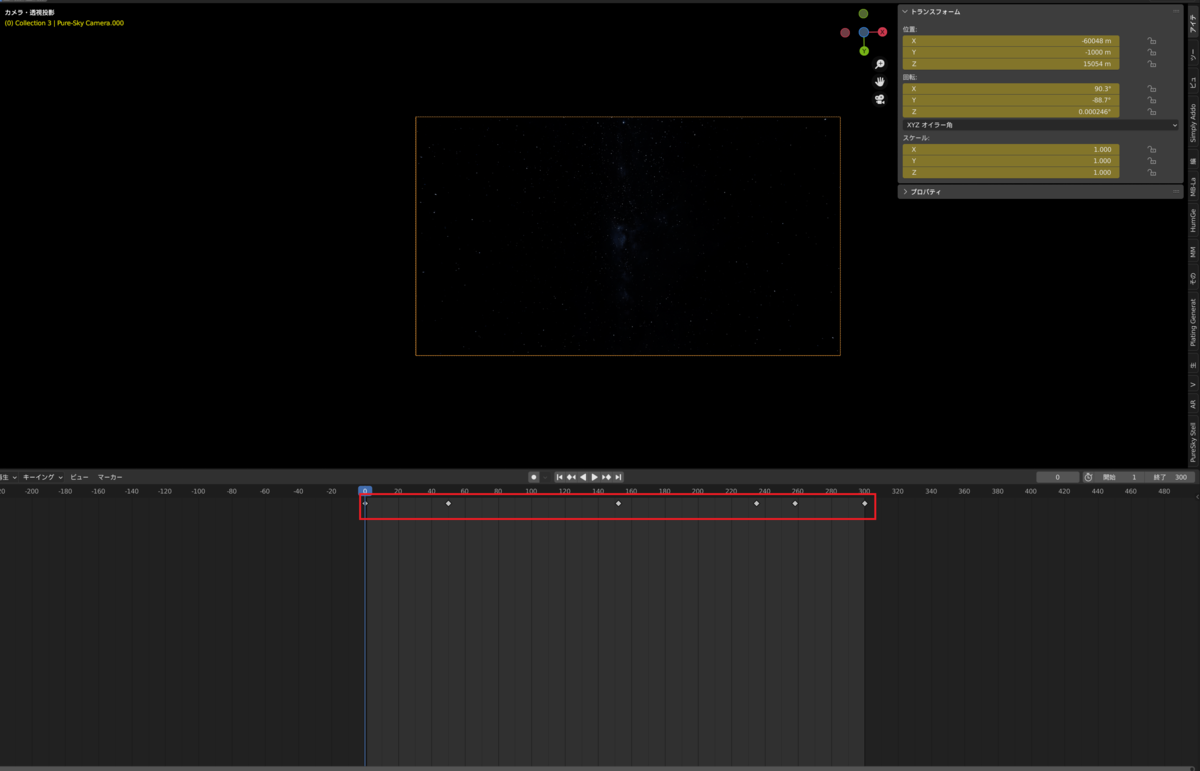This screenshot has width=1200, height=771.
Task: Lock the location Z value
Action: click(x=1152, y=64)
